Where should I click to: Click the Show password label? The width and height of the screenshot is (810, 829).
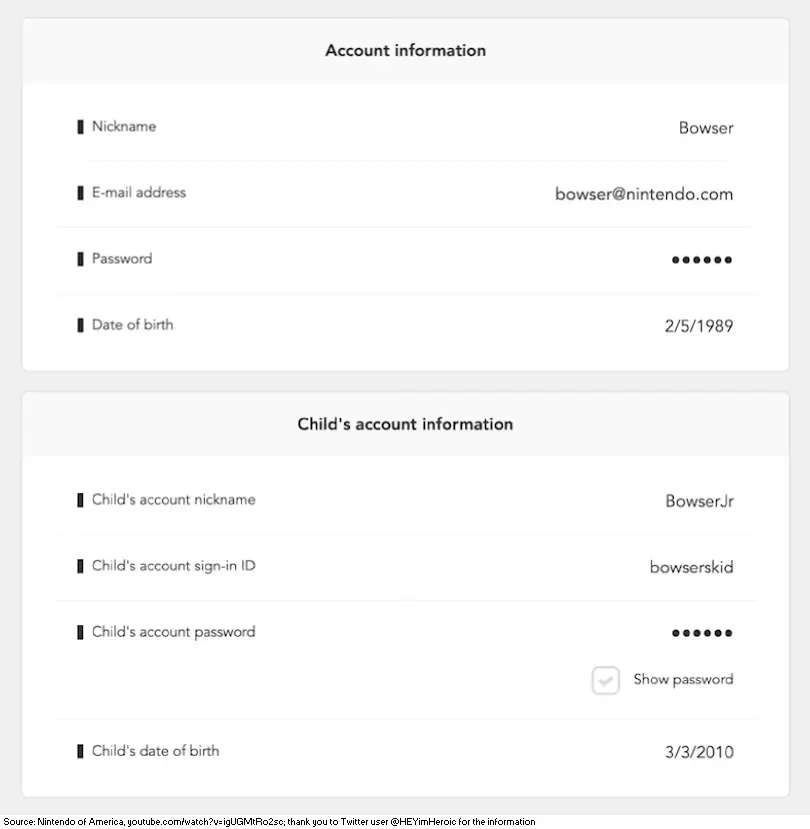(x=683, y=679)
